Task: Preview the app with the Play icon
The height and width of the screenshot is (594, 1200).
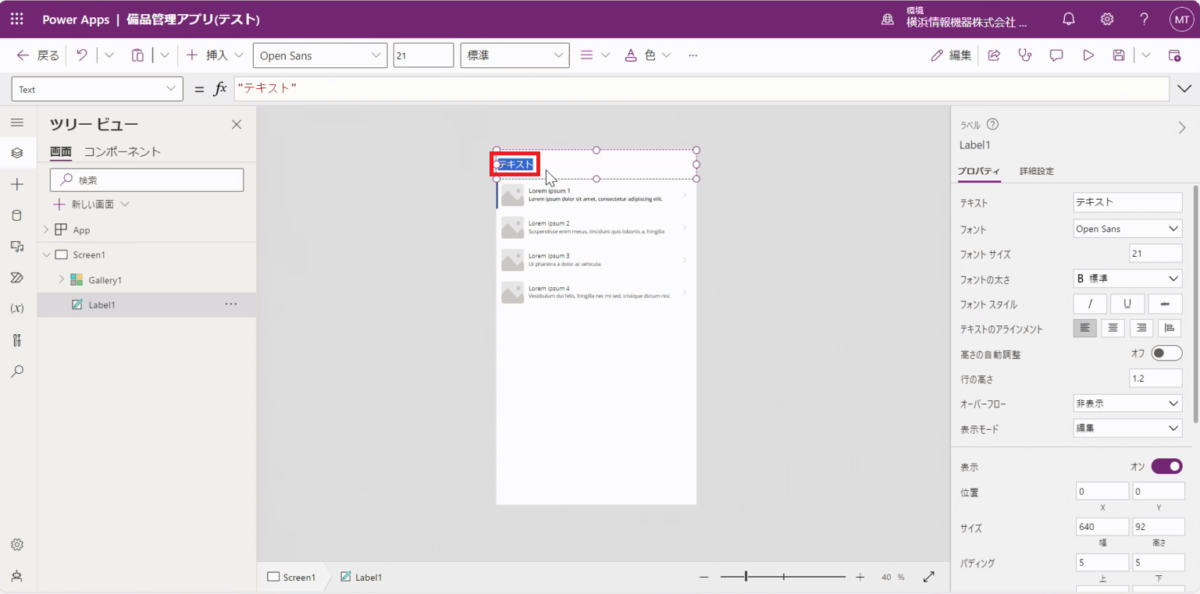Action: click(1088, 55)
